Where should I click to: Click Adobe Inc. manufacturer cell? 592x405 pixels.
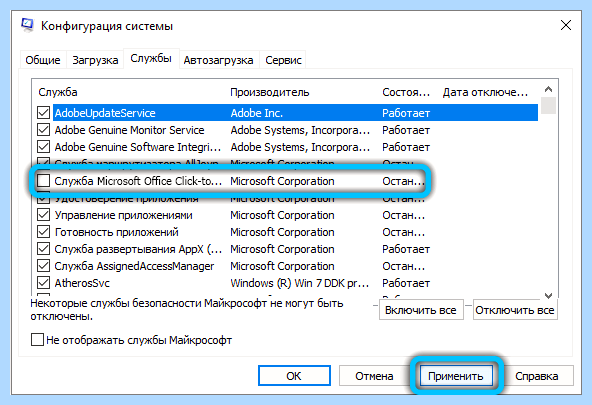[x=257, y=113]
